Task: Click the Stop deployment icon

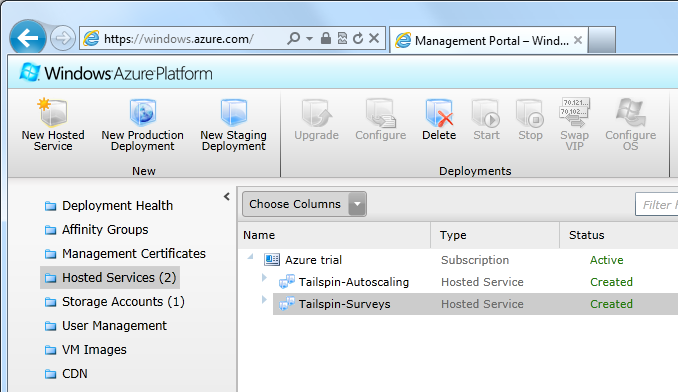Action: pos(530,112)
